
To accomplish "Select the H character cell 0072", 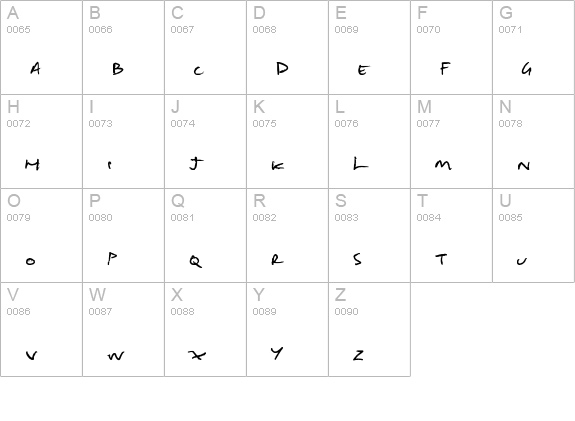I will point(41,142).
